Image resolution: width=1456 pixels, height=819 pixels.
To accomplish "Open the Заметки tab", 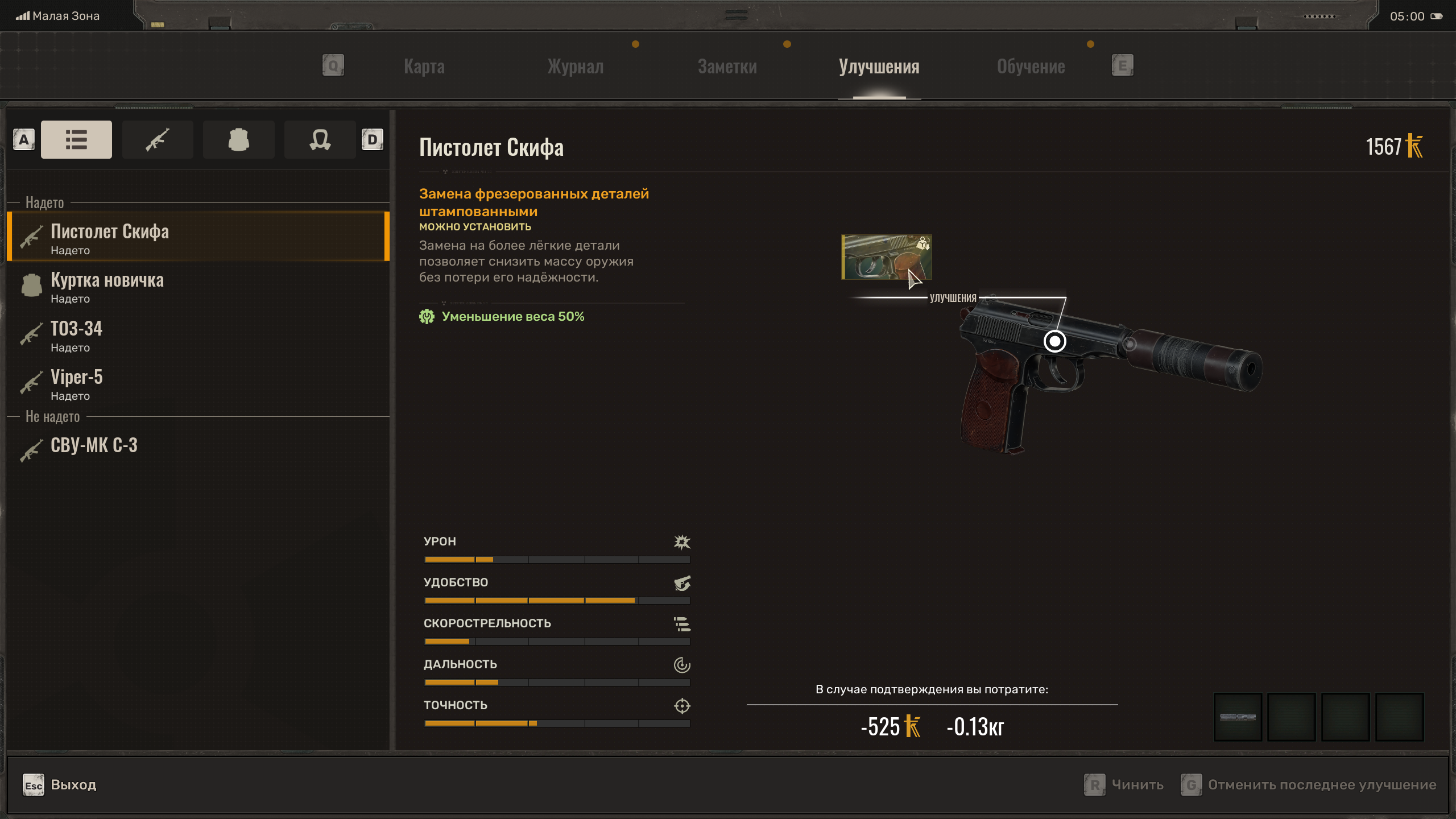I will click(x=727, y=67).
